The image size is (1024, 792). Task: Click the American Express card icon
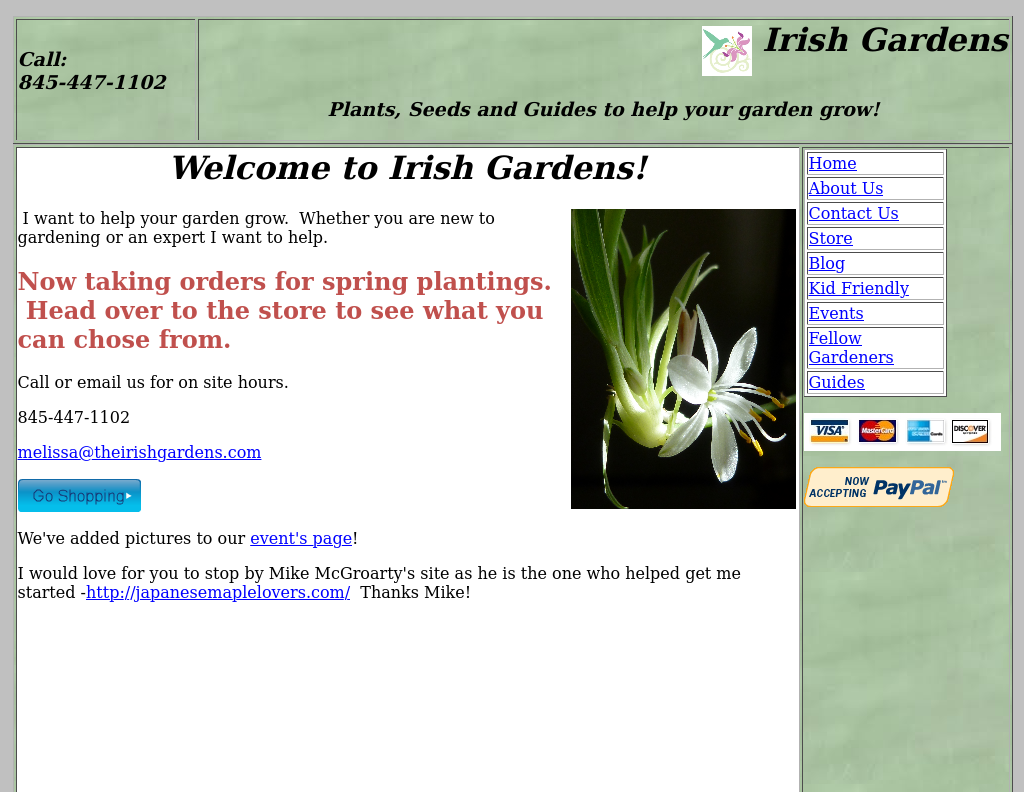[x=925, y=431]
